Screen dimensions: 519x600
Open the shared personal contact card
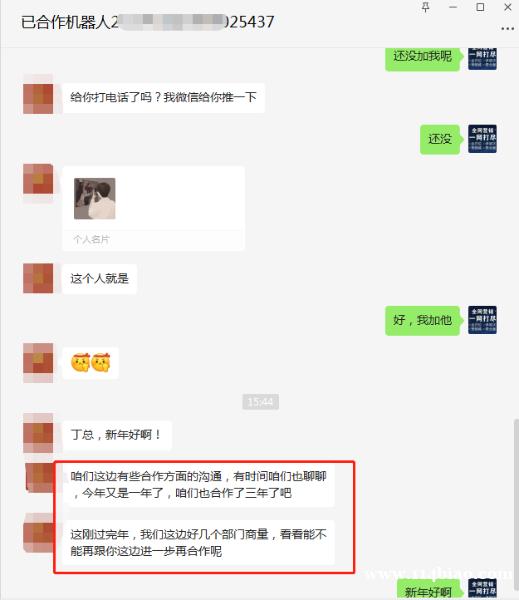coord(153,209)
